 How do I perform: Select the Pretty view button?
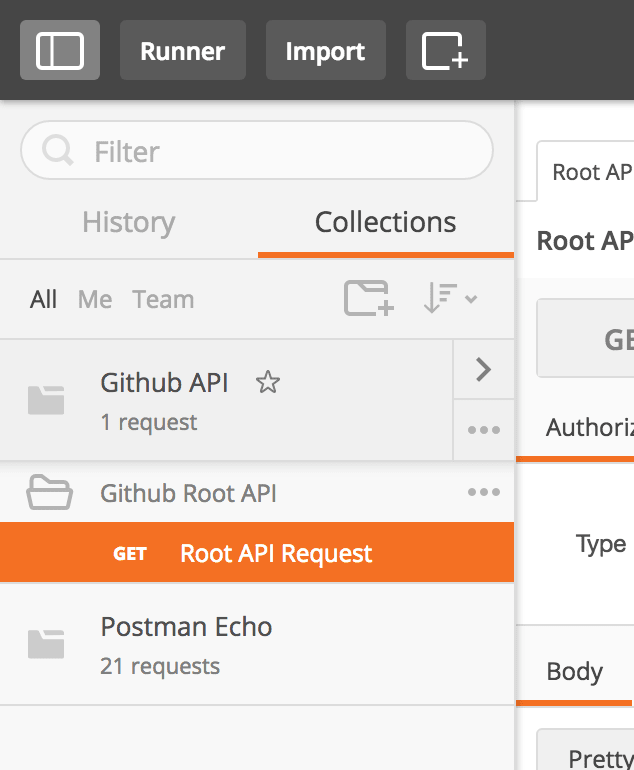pos(586,750)
